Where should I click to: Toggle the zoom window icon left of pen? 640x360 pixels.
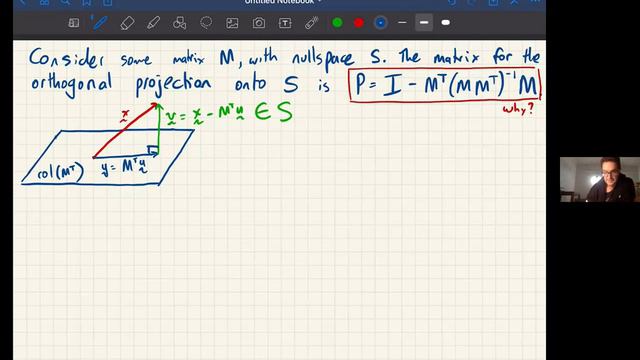(74, 23)
